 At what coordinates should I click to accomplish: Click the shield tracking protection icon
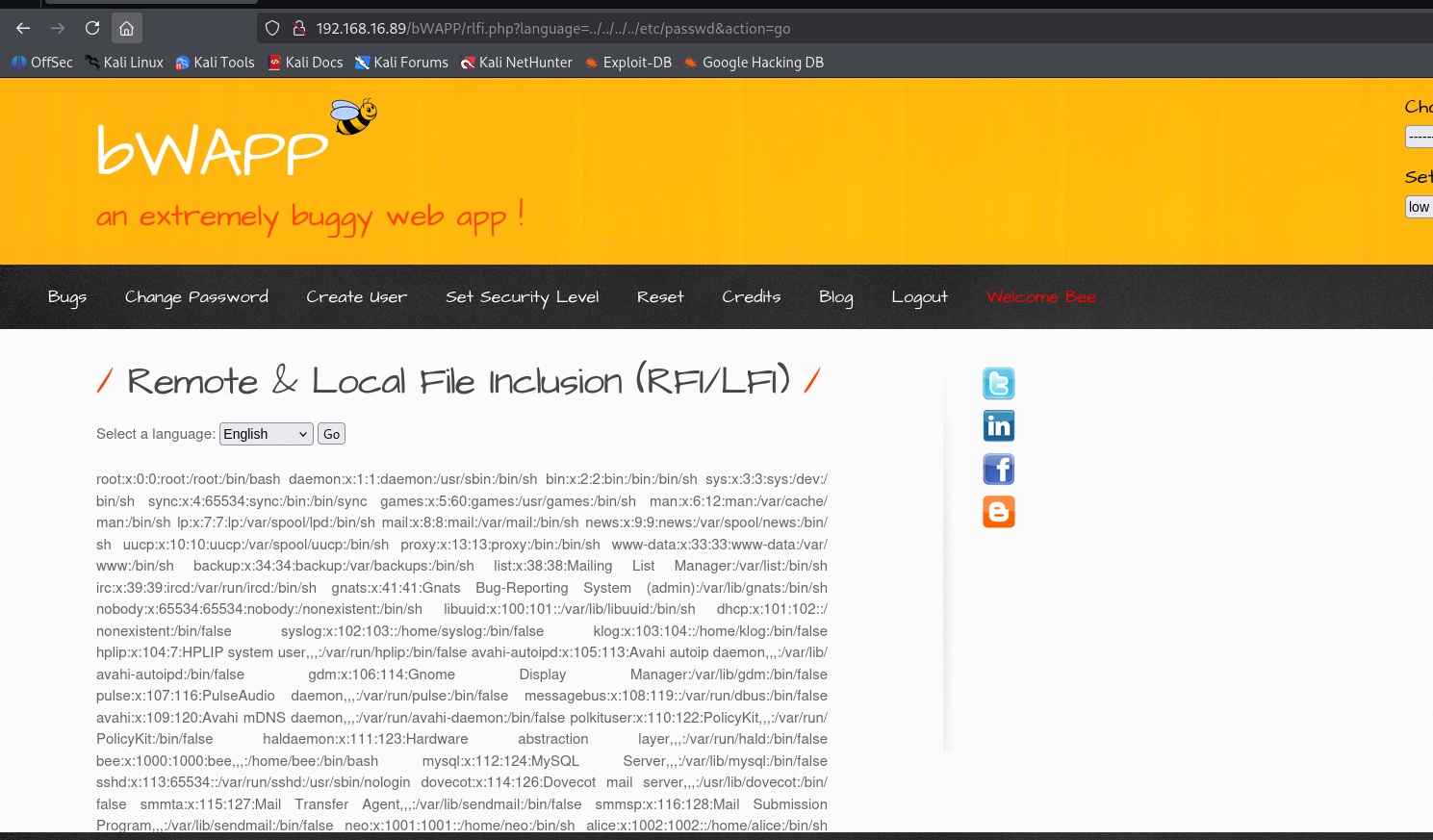272,28
